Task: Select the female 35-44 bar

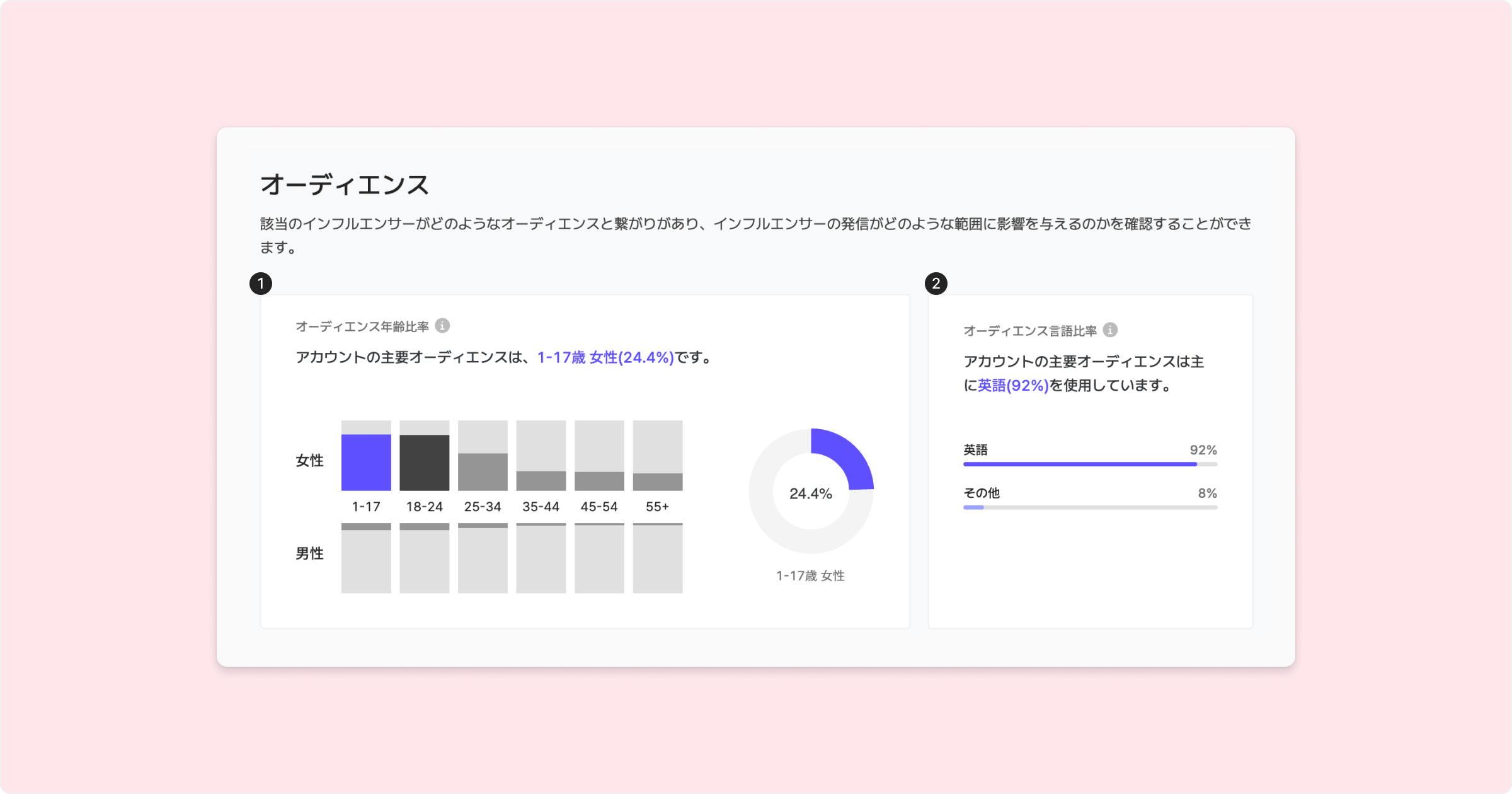Action: coord(541,480)
